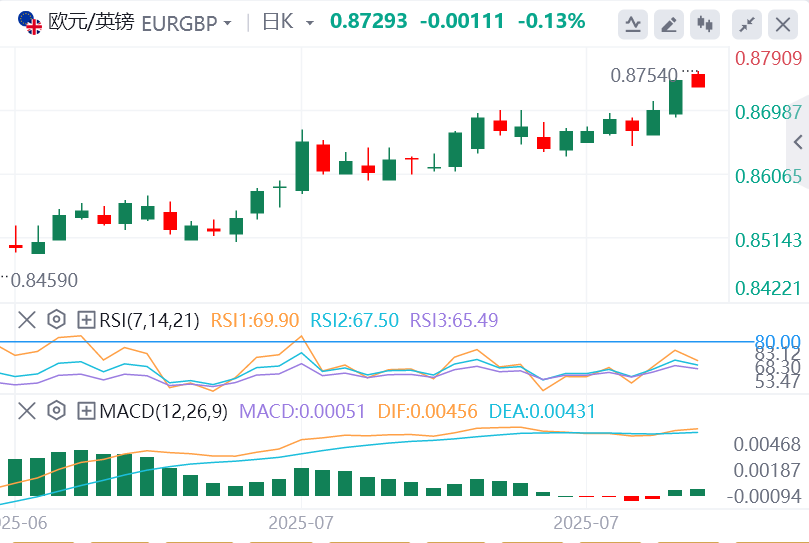
Task: Click the RSI3:65.49 value
Action: pyautogui.click(x=454, y=321)
